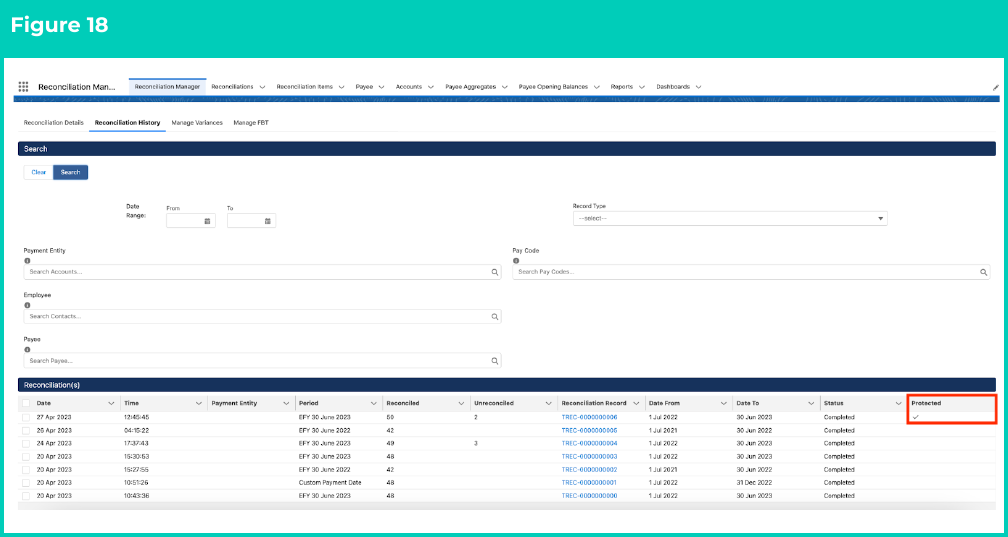Open record TREC-0000000005
The height and width of the screenshot is (537, 1008).
pyautogui.click(x=590, y=430)
